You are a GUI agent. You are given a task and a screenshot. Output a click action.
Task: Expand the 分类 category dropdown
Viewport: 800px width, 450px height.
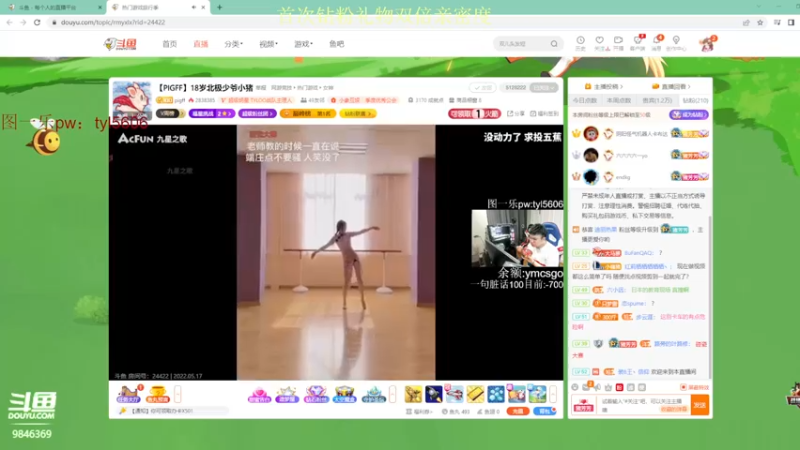233,44
